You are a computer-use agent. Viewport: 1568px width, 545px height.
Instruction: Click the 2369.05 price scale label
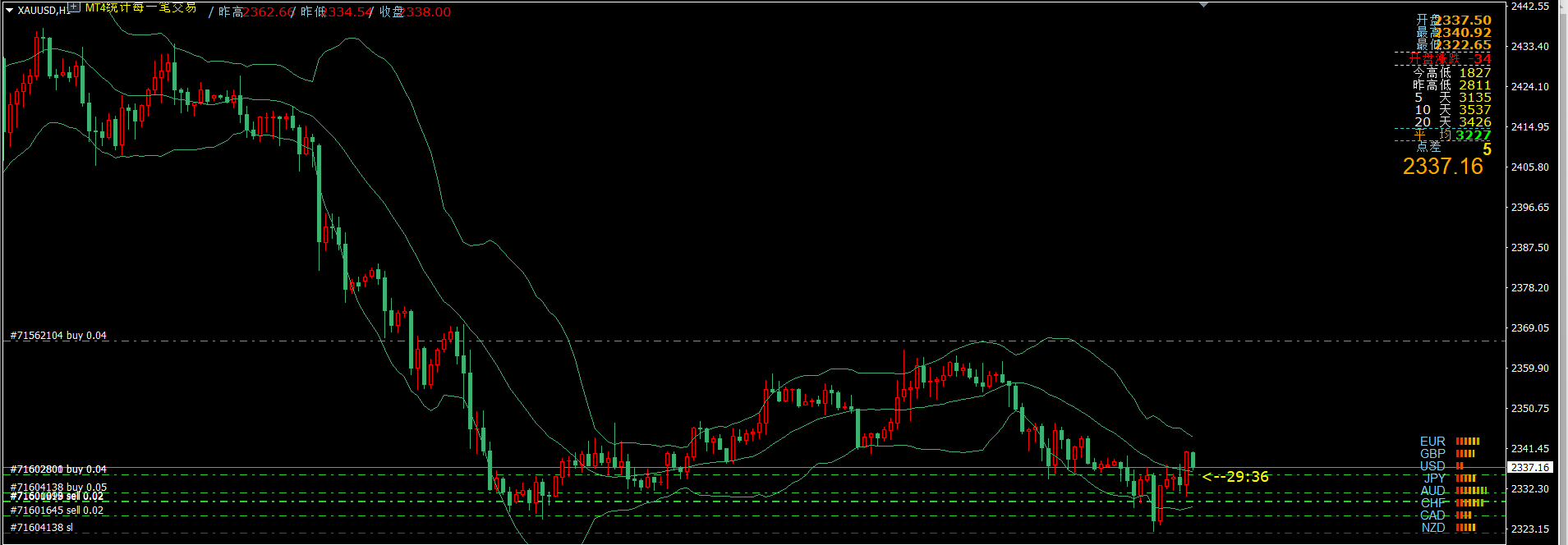pyautogui.click(x=1529, y=328)
